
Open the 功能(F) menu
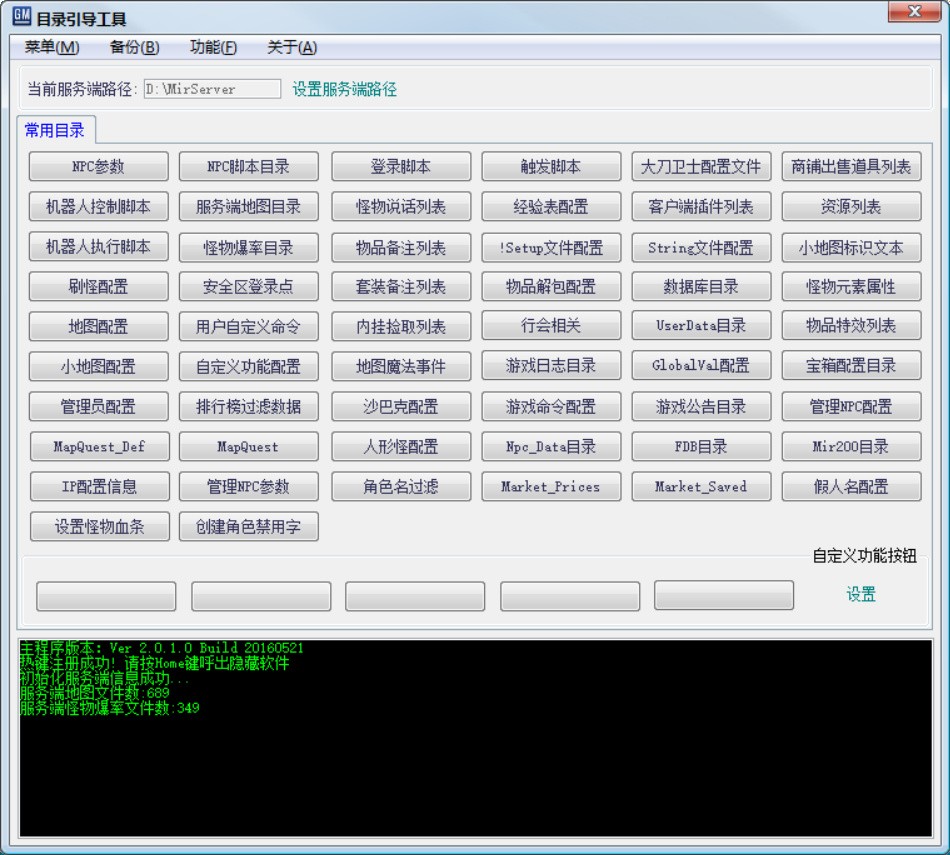click(213, 47)
